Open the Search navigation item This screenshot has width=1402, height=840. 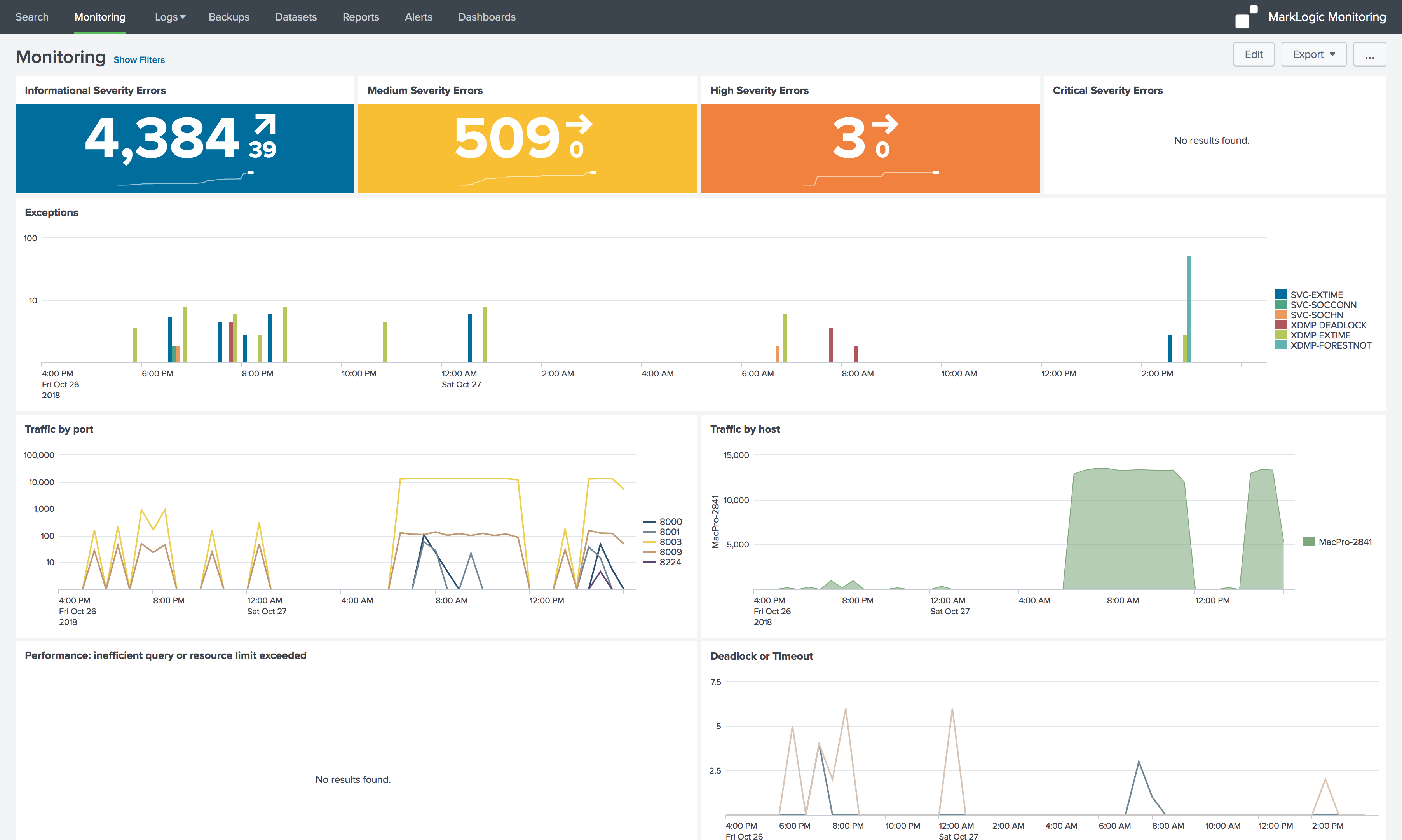pyautogui.click(x=32, y=17)
